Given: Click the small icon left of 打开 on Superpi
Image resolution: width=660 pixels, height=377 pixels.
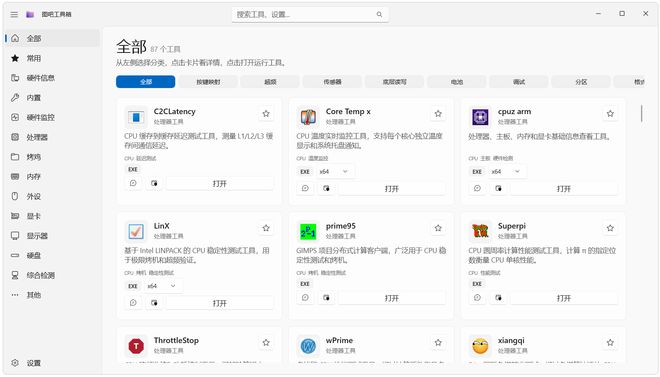Looking at the screenshot, I should (x=499, y=298).
